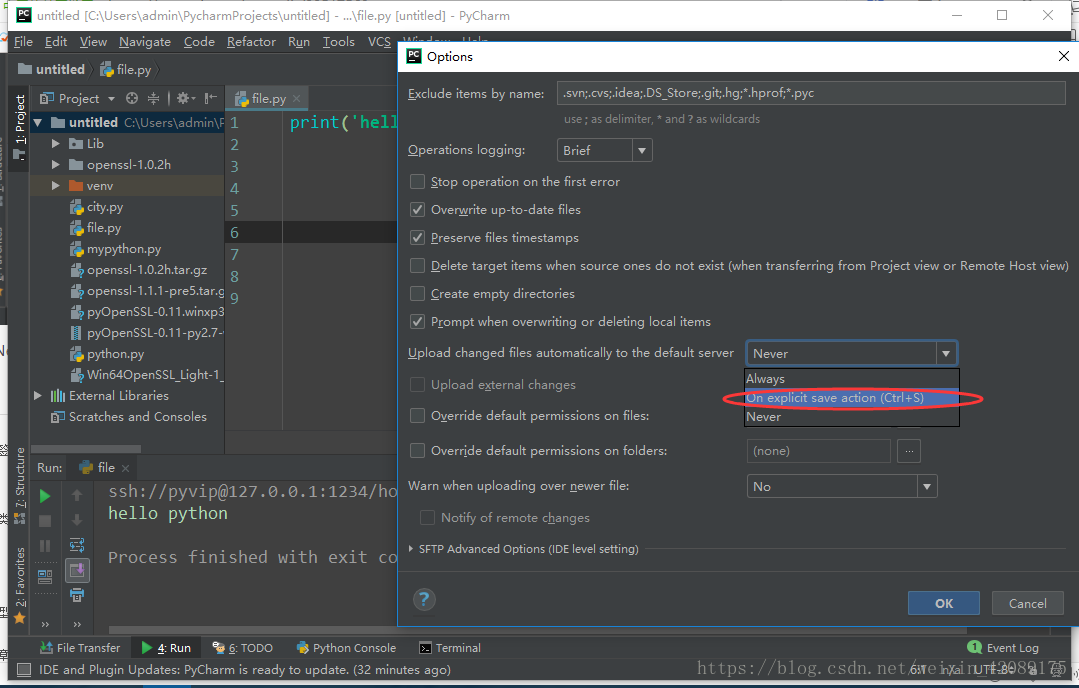Toggle soft-wrap icon in Run console
The image size is (1079, 688).
click(77, 545)
